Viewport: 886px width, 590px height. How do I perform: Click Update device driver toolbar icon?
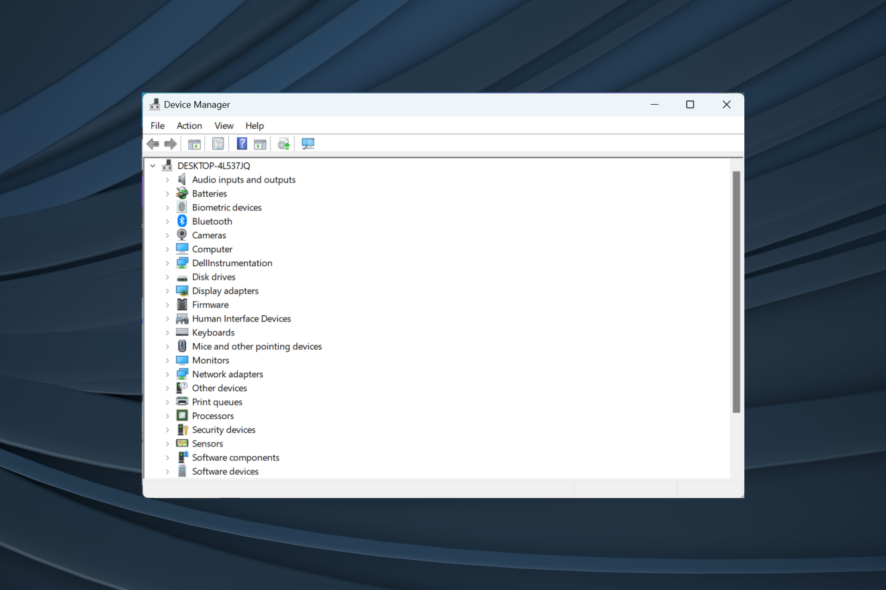click(284, 144)
